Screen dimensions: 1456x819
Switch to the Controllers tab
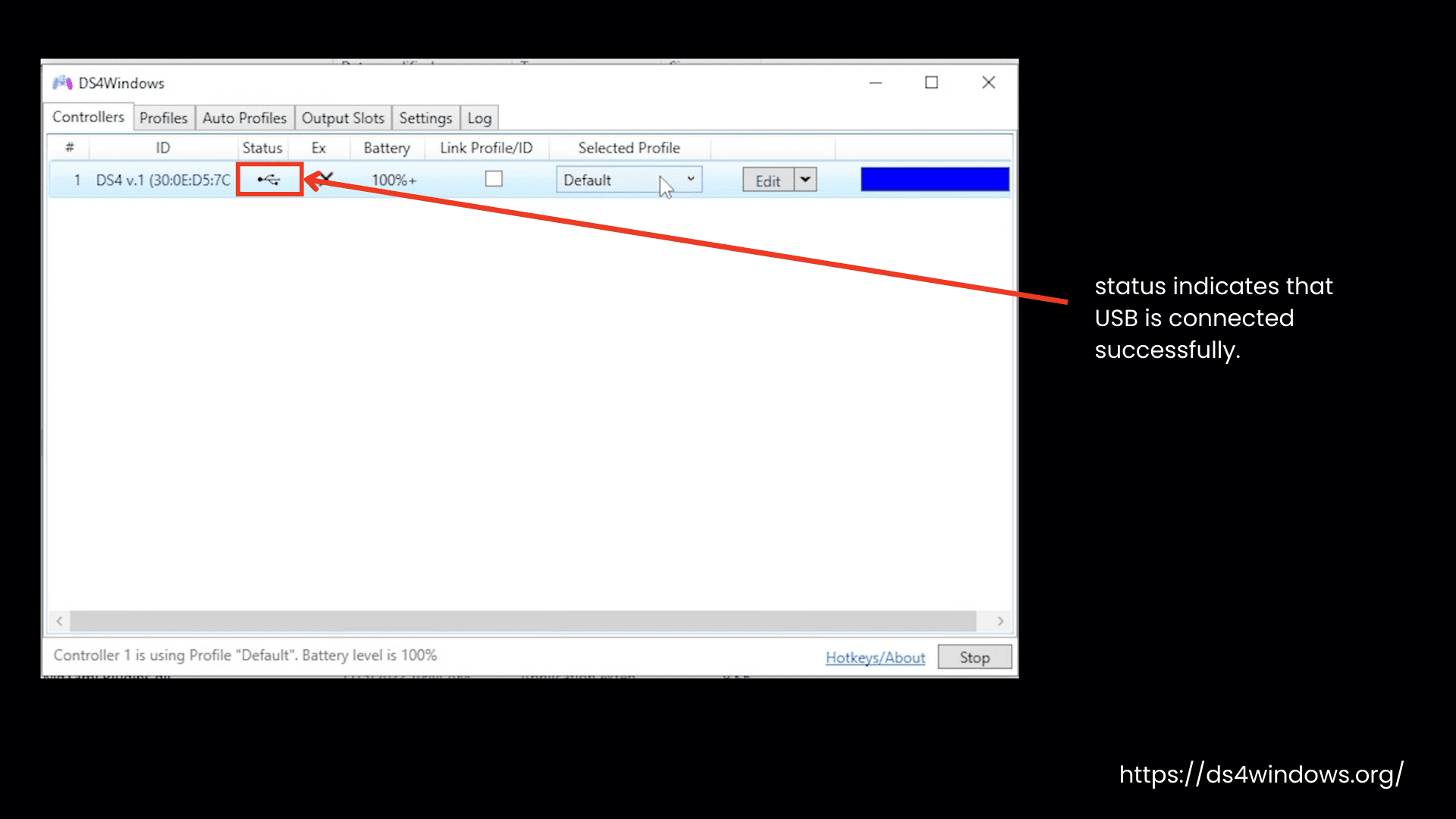coord(88,117)
